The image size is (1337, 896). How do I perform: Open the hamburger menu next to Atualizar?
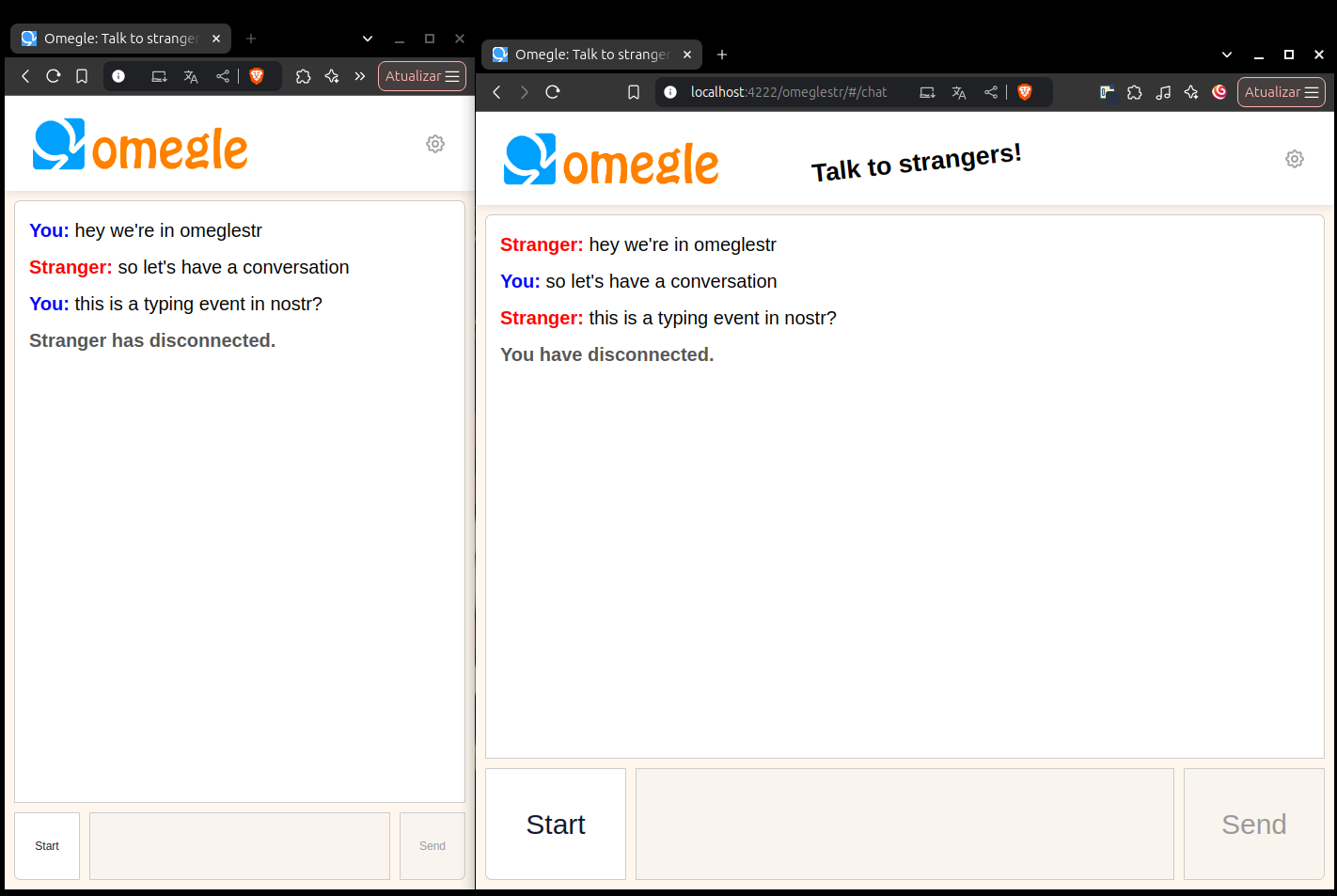click(1313, 91)
